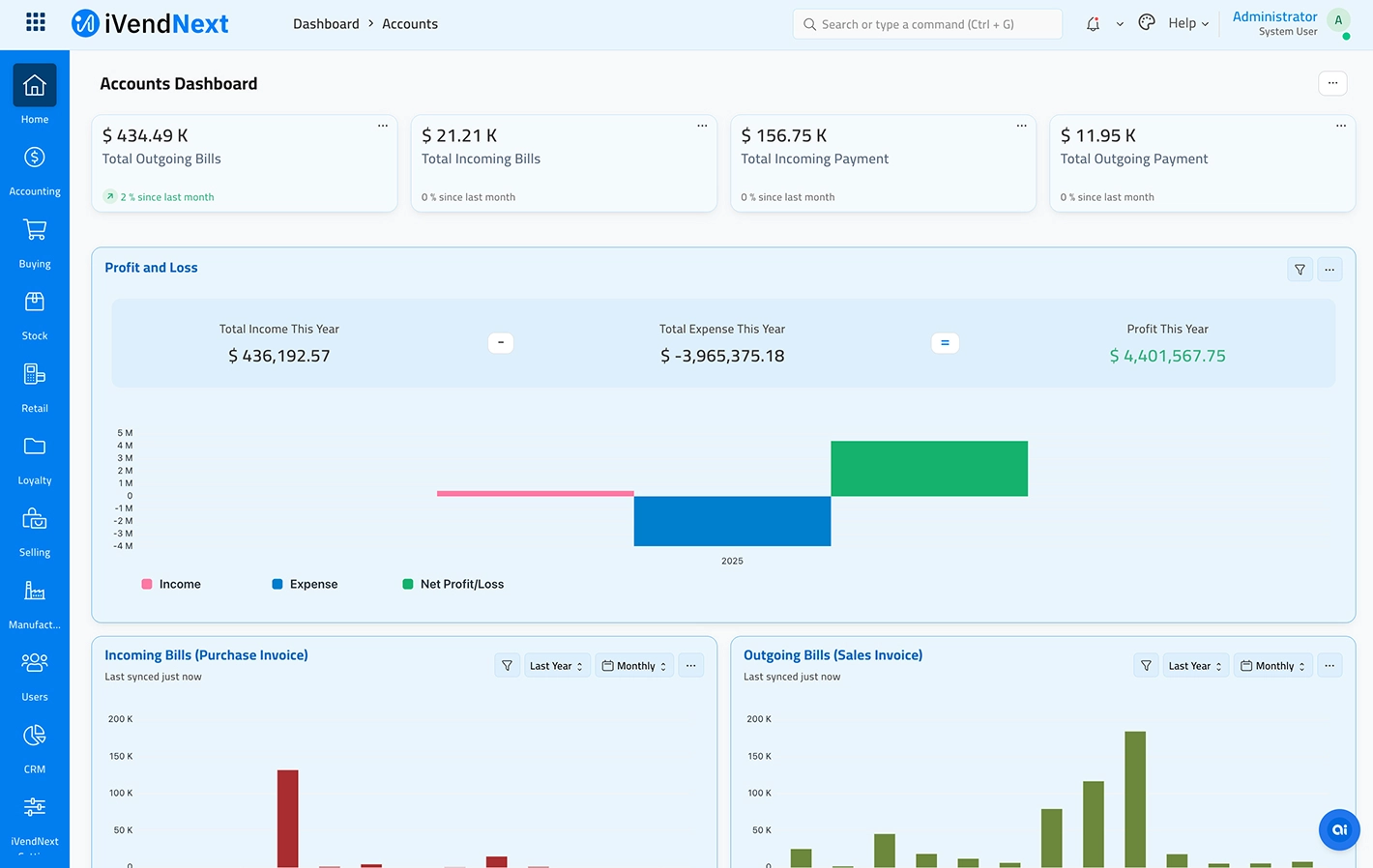Open Total Outgoing Bills card options menu

tap(383, 126)
